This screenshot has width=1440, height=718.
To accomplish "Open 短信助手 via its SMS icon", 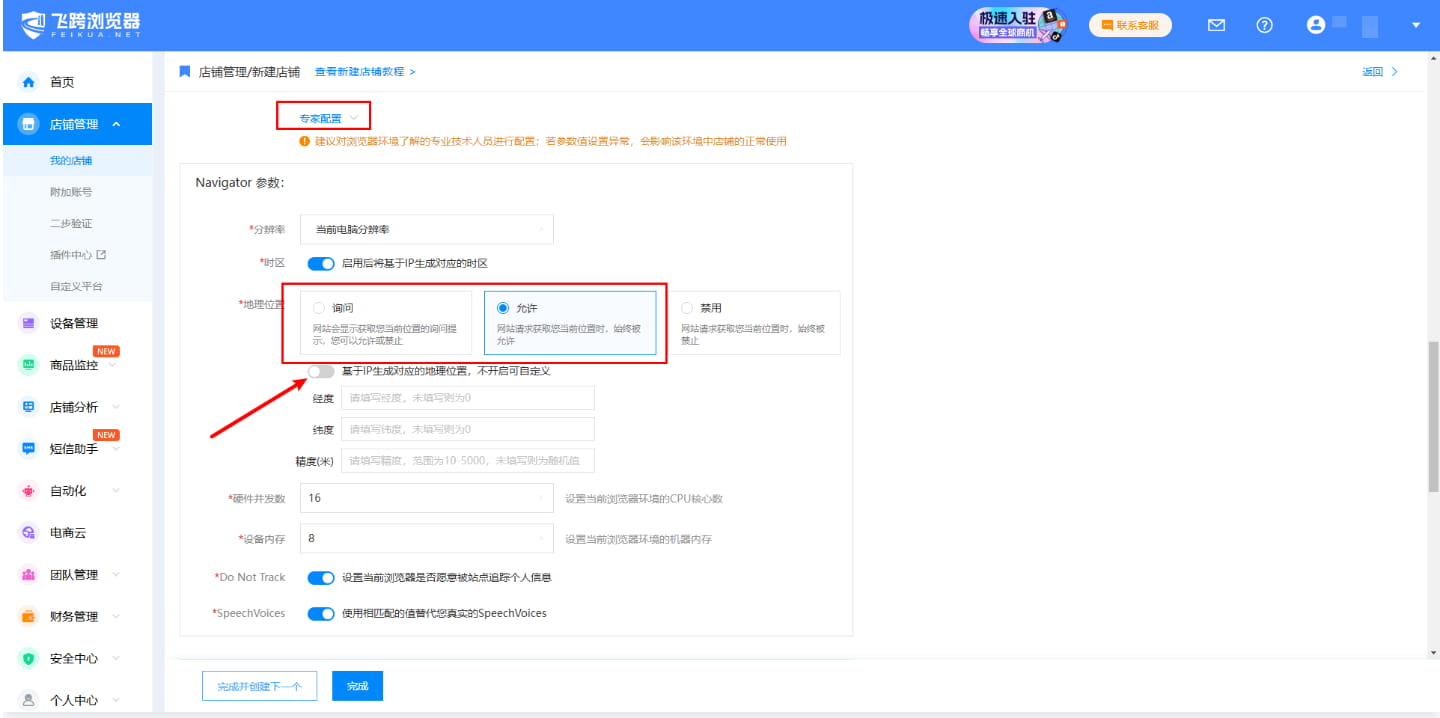I will tap(30, 448).
